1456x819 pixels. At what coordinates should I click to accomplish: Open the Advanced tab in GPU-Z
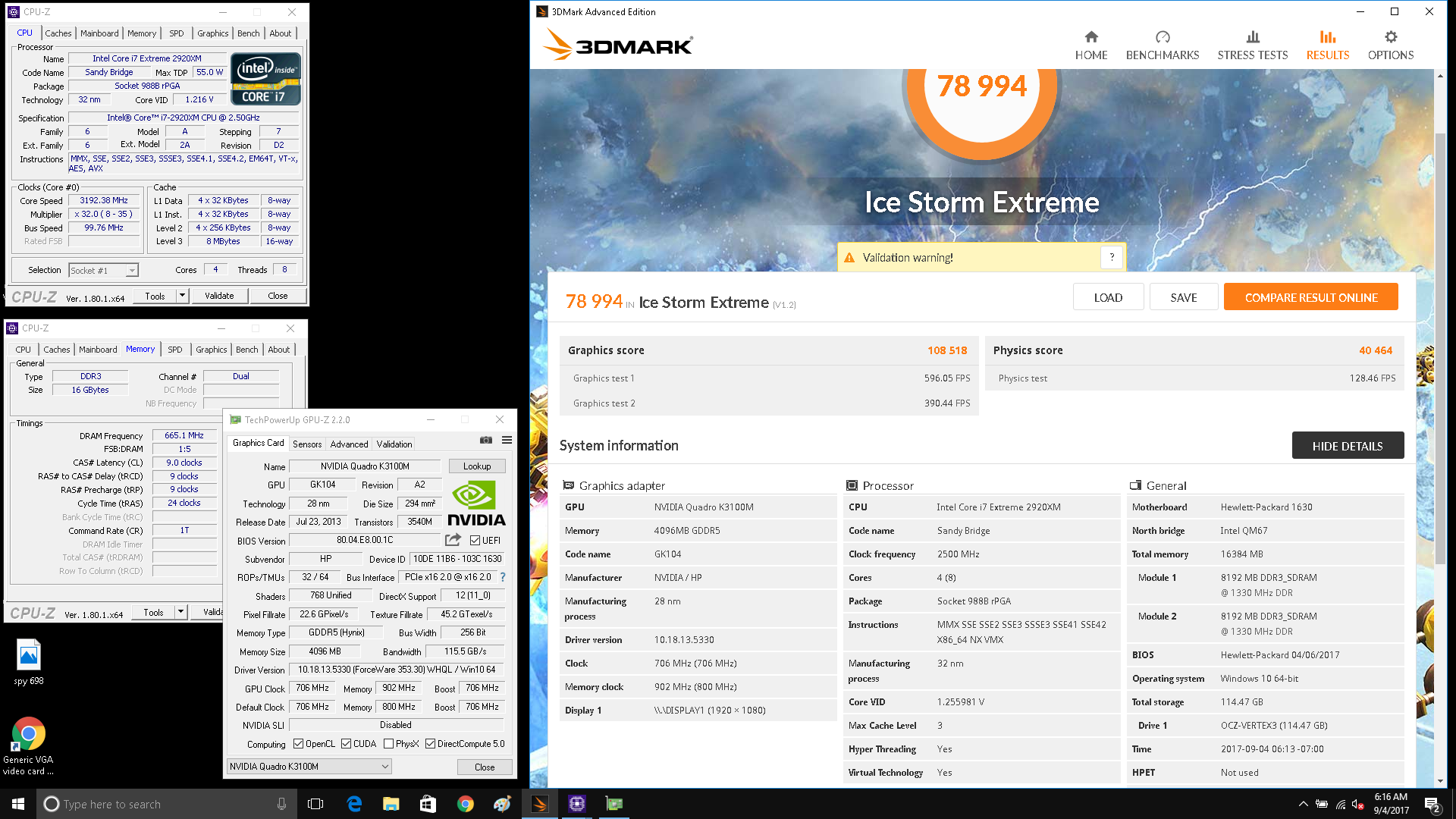click(349, 444)
